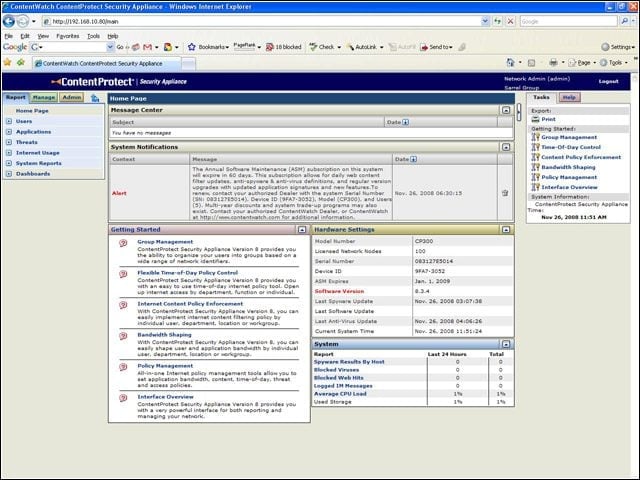Click the Google toolbar Bookmarks star

tap(191, 47)
